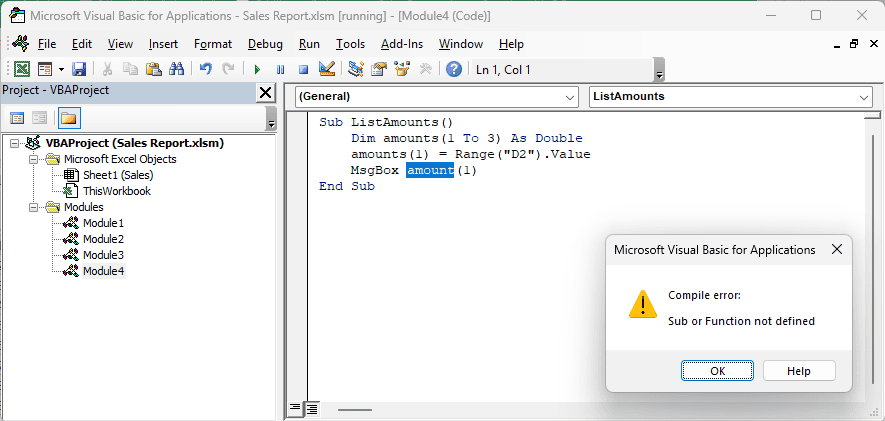
Task: Click the Sub ListAmounts() code line
Action: point(386,122)
